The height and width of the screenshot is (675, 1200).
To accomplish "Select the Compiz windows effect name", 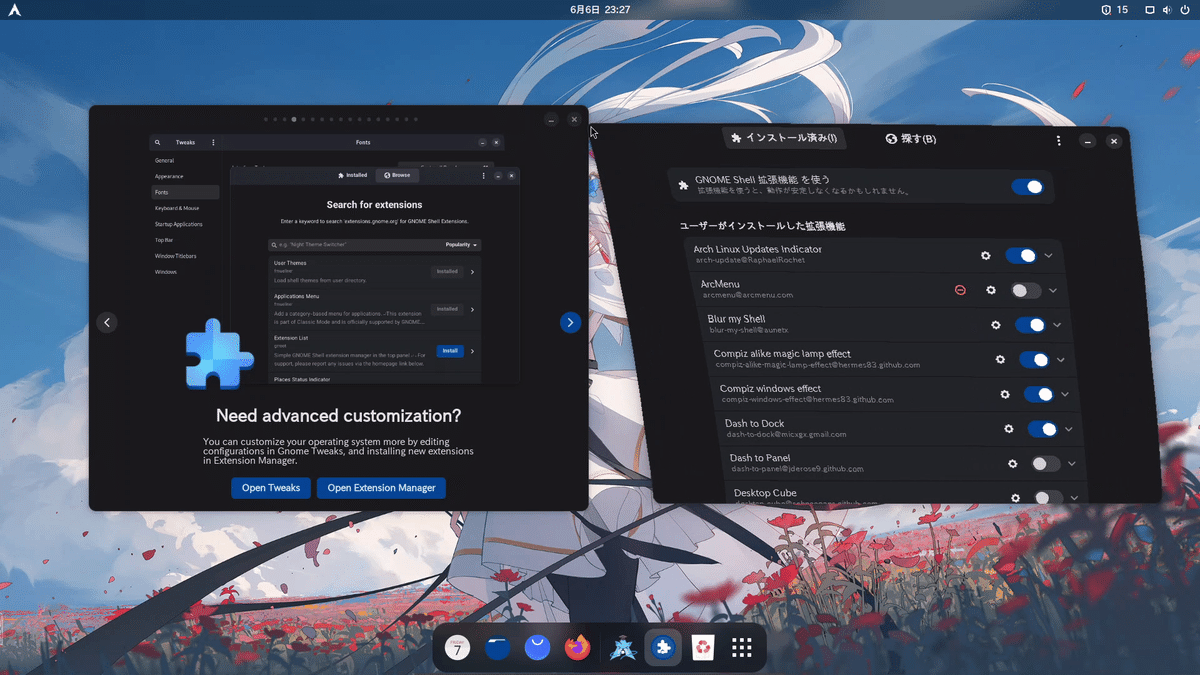I will [770, 388].
